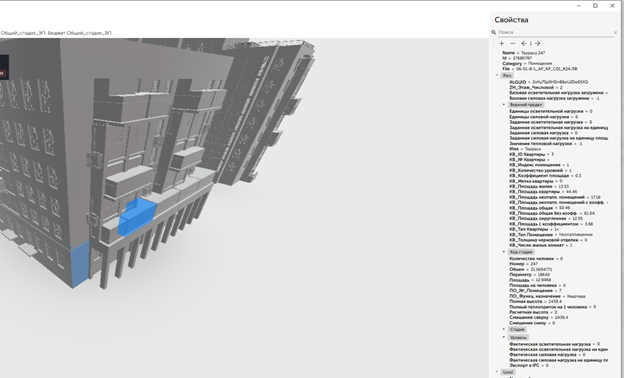The width and height of the screenshot is (624, 378).
Task: Collapse the Pars property group
Action: point(497,75)
